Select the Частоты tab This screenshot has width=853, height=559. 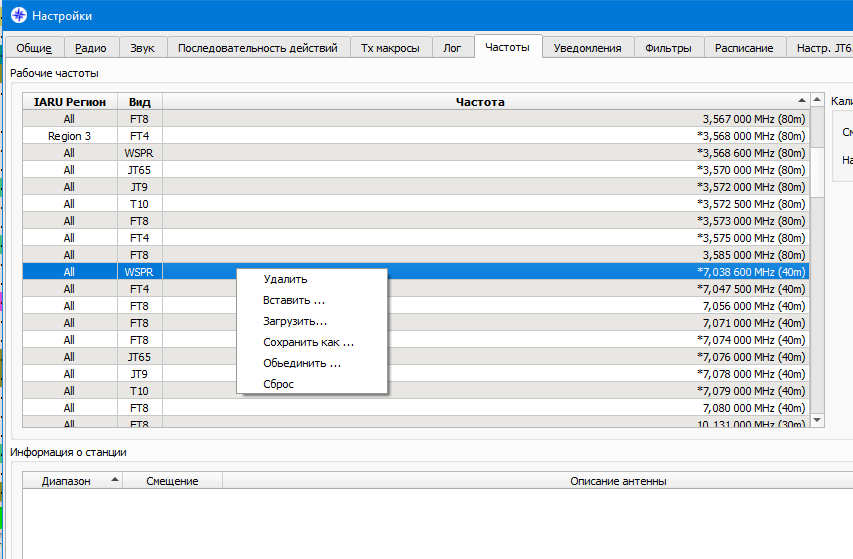(508, 47)
